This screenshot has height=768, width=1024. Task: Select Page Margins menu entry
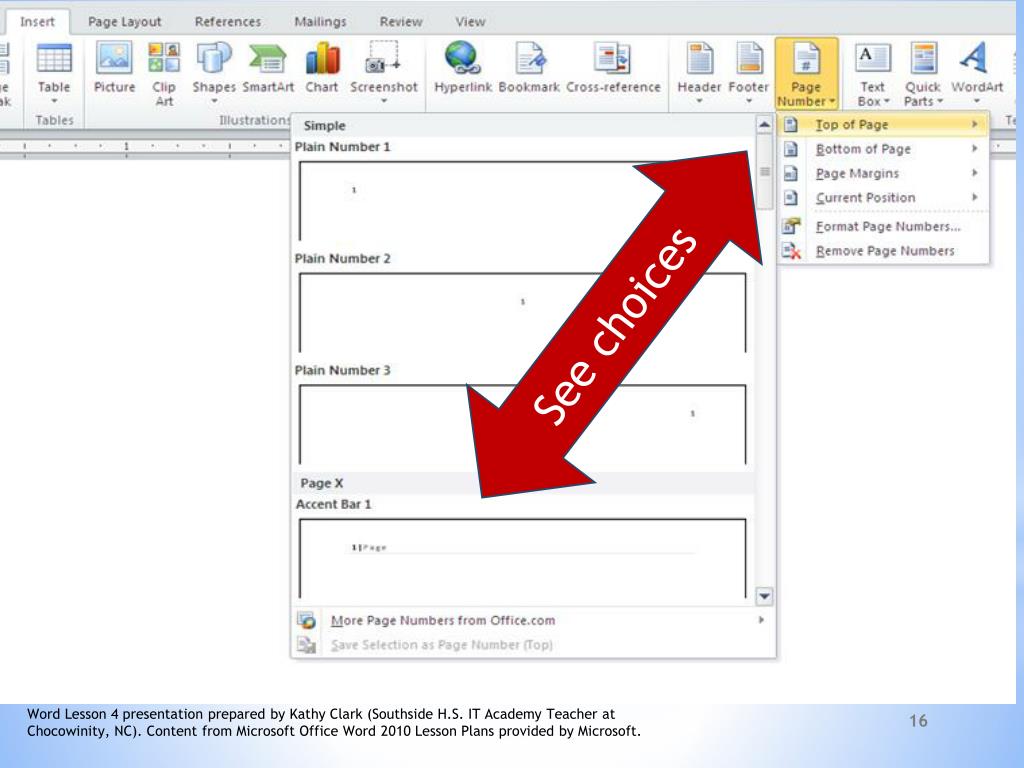[x=883, y=173]
